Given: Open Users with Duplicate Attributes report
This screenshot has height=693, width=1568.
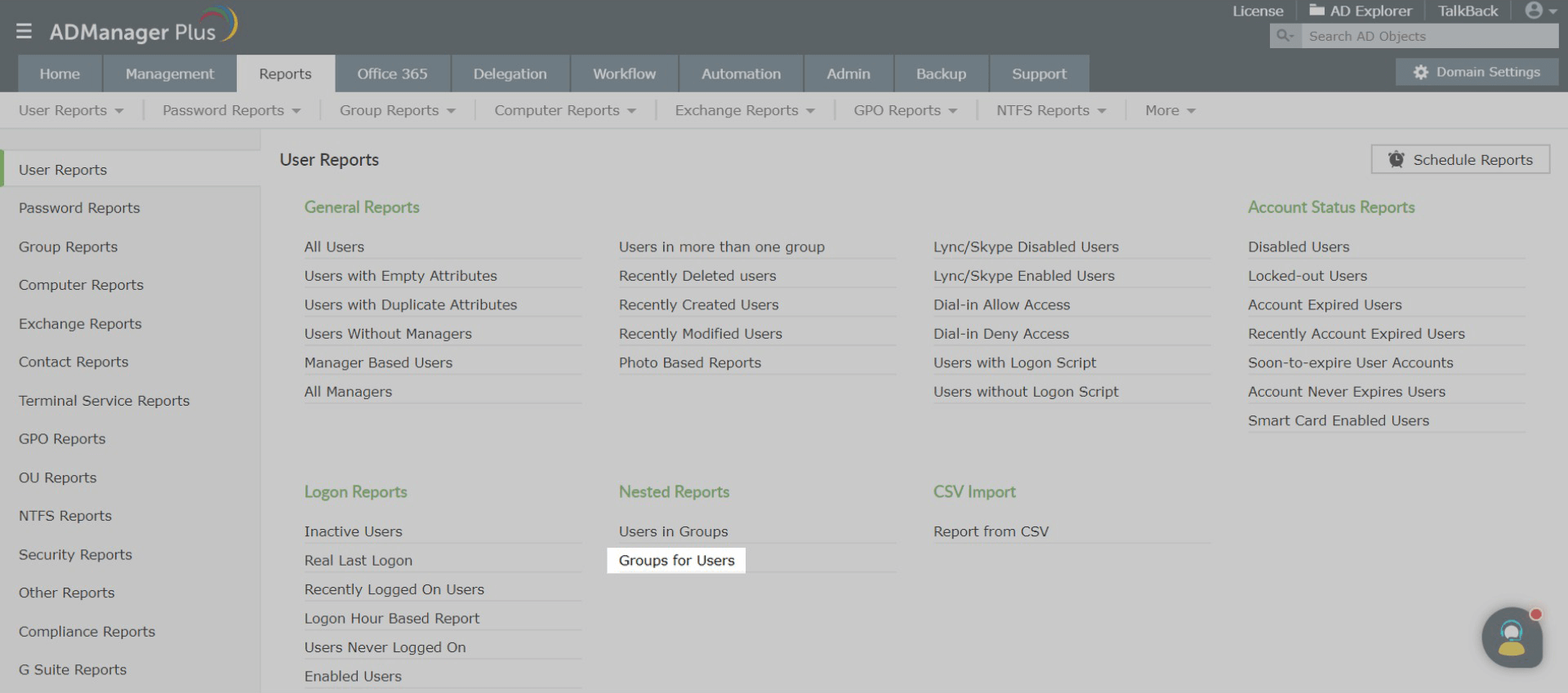Looking at the screenshot, I should 411,304.
